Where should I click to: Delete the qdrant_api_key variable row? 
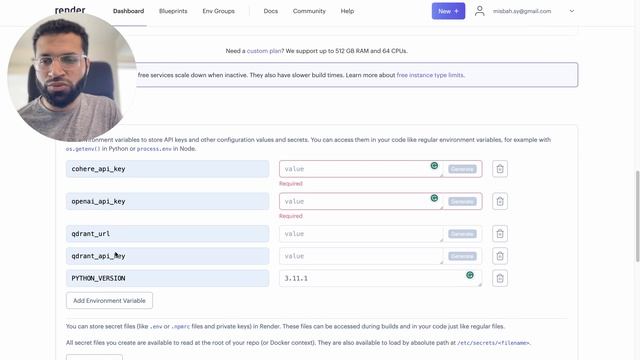click(x=500, y=256)
